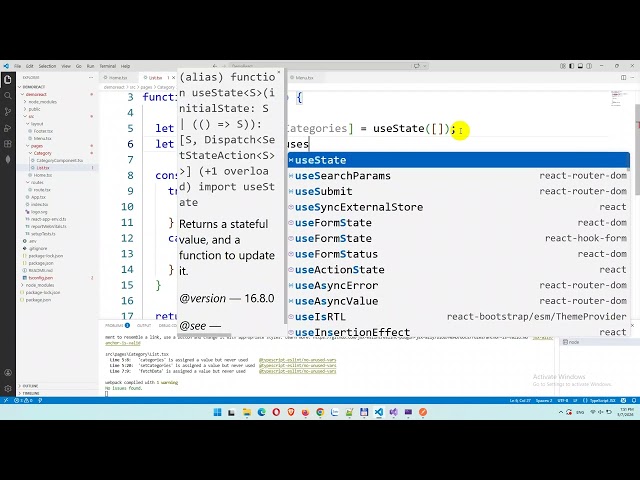Collapse the layout folder in Explorer
Screen dimensions: 640x480
coord(37,124)
